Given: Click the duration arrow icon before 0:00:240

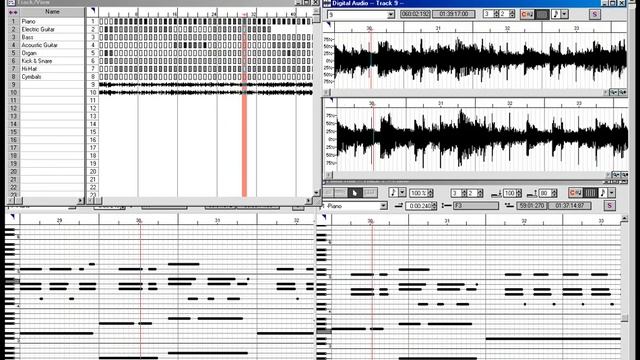Looking at the screenshot, I should click(399, 206).
